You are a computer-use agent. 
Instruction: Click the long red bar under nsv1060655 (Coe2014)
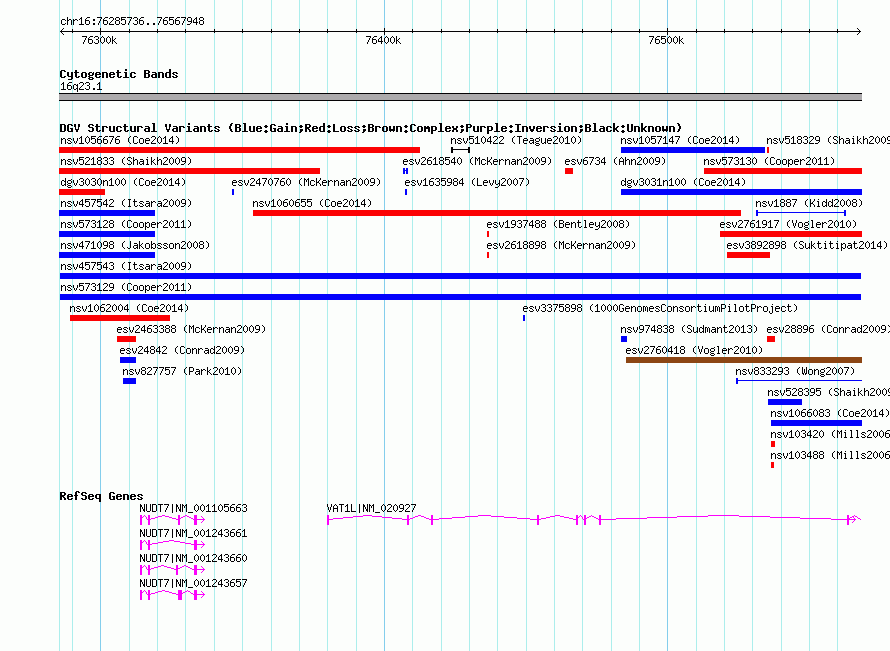click(x=497, y=213)
